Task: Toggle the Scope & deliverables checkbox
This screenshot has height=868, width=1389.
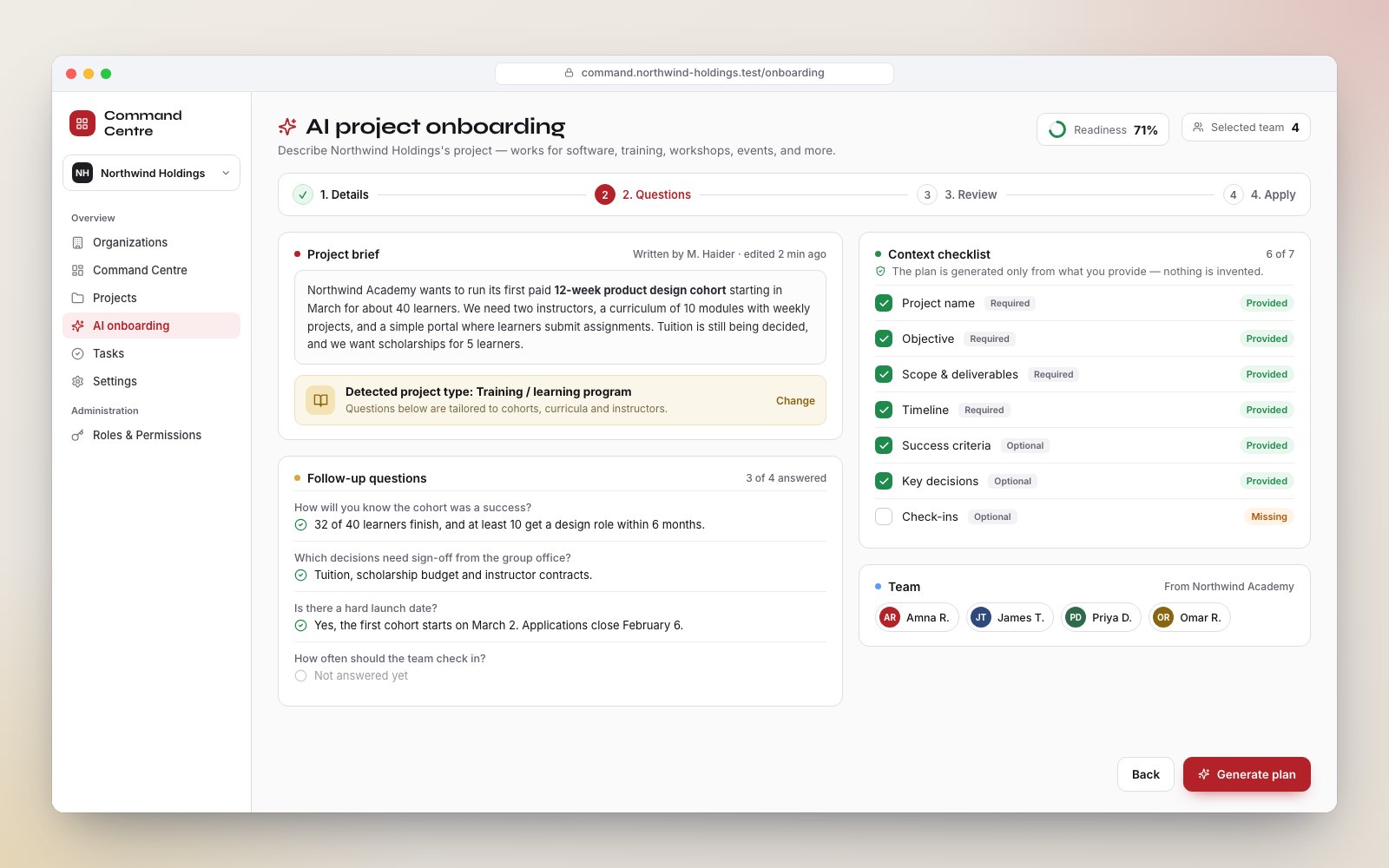Action: [x=884, y=374]
